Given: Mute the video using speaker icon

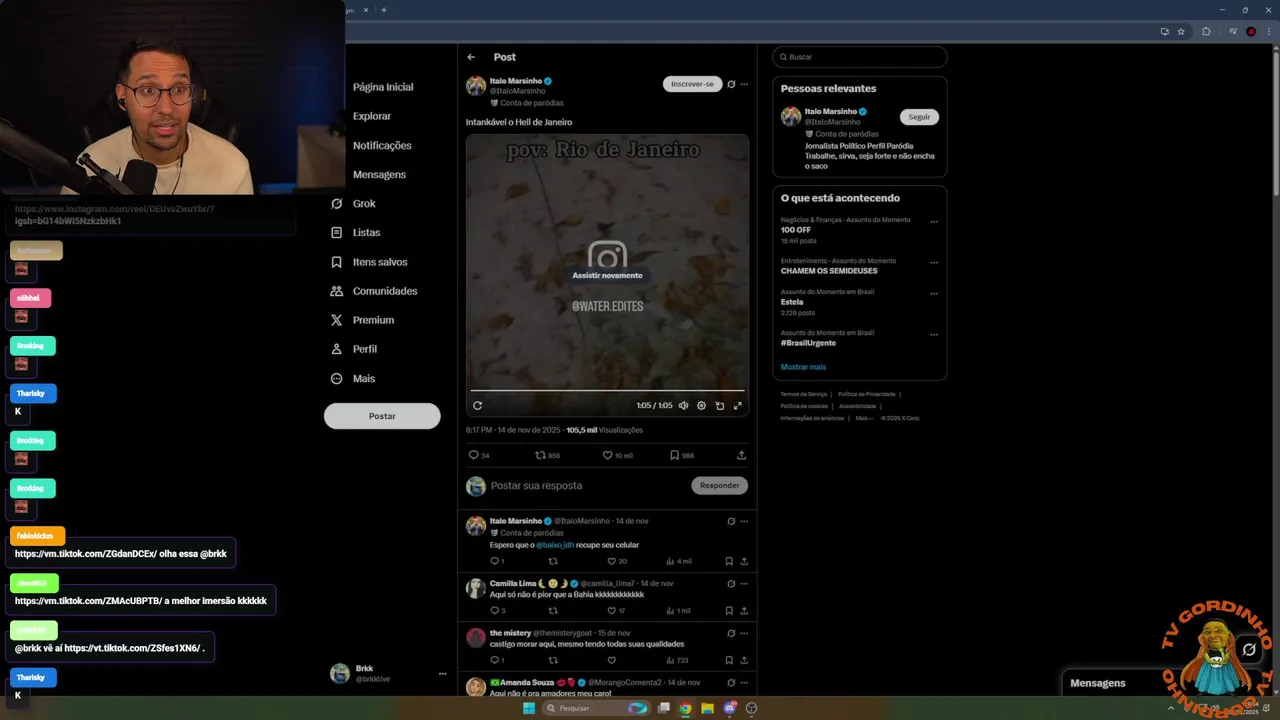Looking at the screenshot, I should tap(683, 405).
